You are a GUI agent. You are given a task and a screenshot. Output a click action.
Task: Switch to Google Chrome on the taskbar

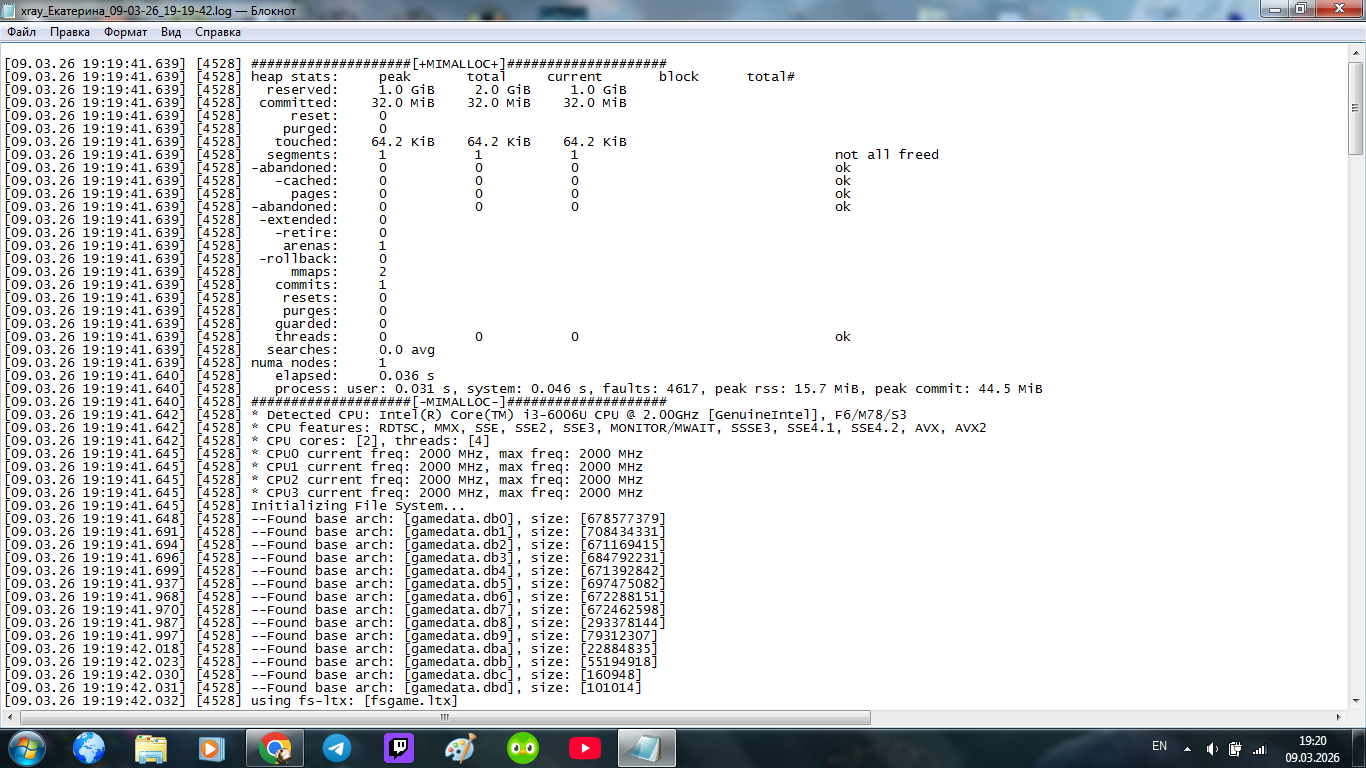[275, 748]
